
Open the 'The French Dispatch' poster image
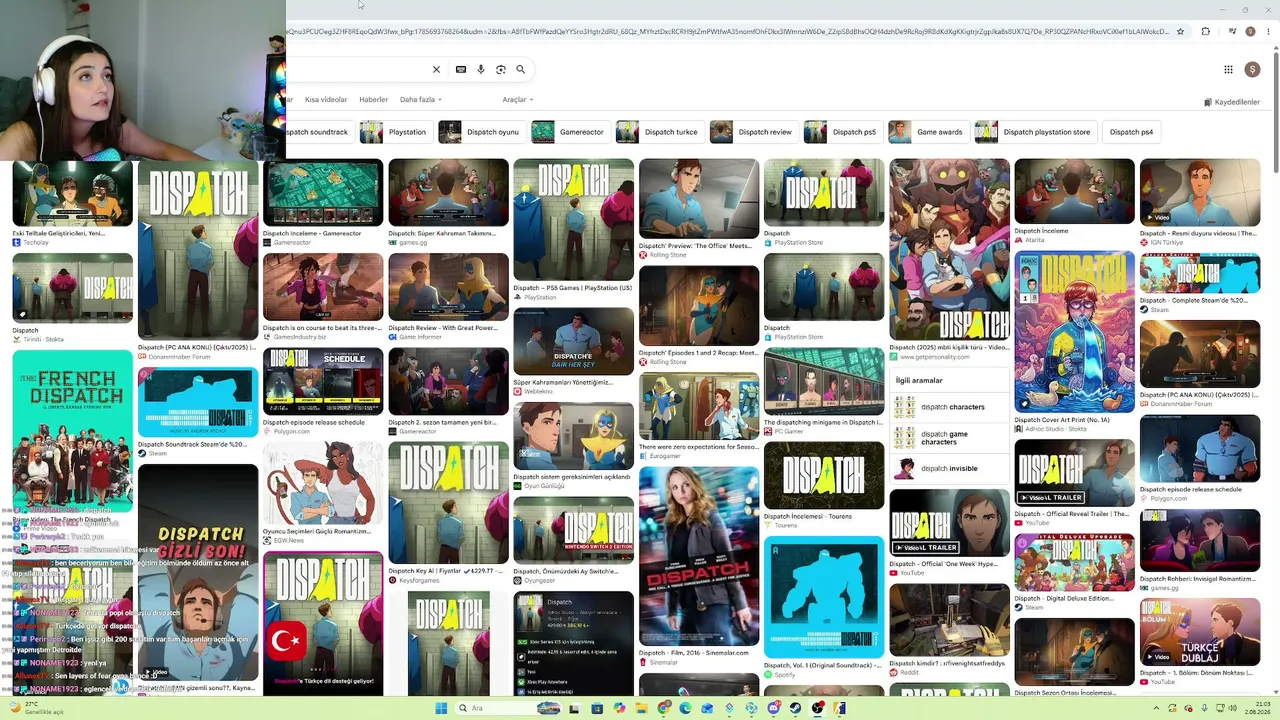tap(72, 431)
